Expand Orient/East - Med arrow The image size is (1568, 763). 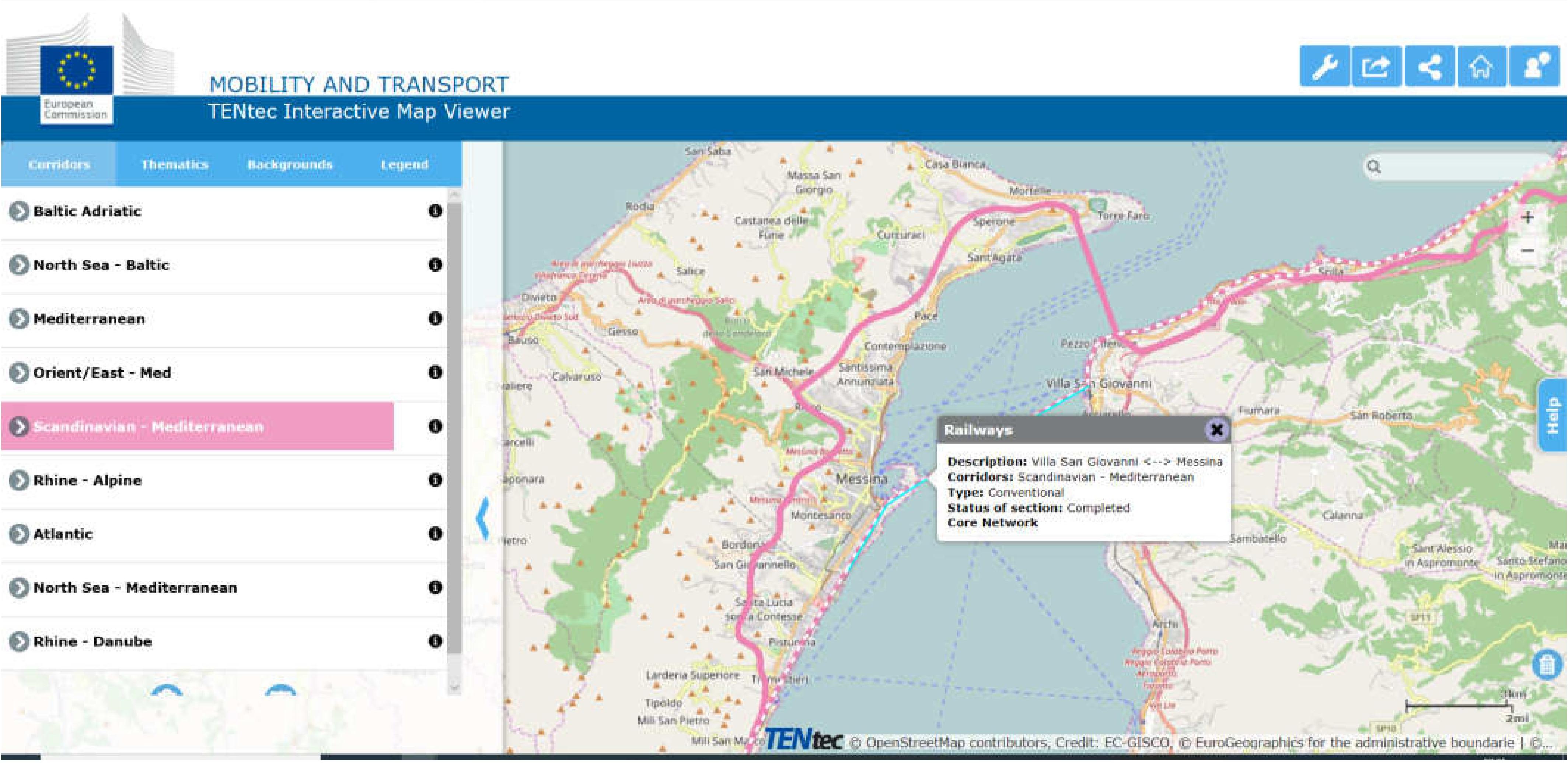coord(20,372)
